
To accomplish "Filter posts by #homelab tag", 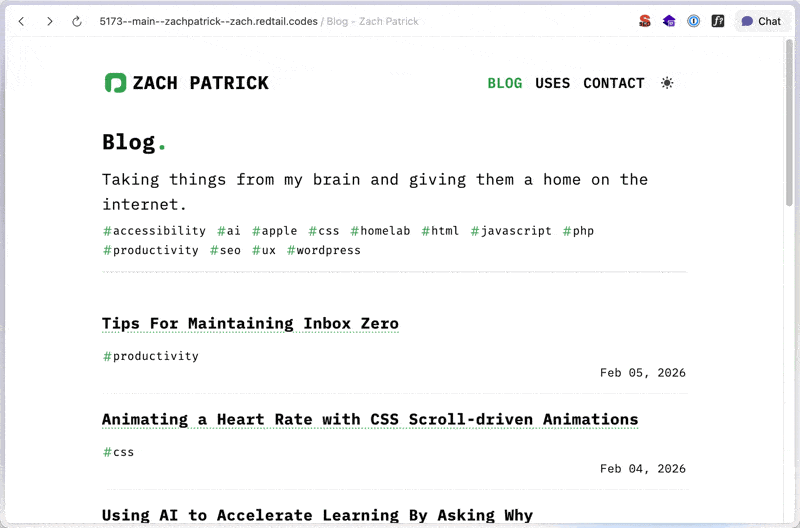I will pyautogui.click(x=380, y=231).
